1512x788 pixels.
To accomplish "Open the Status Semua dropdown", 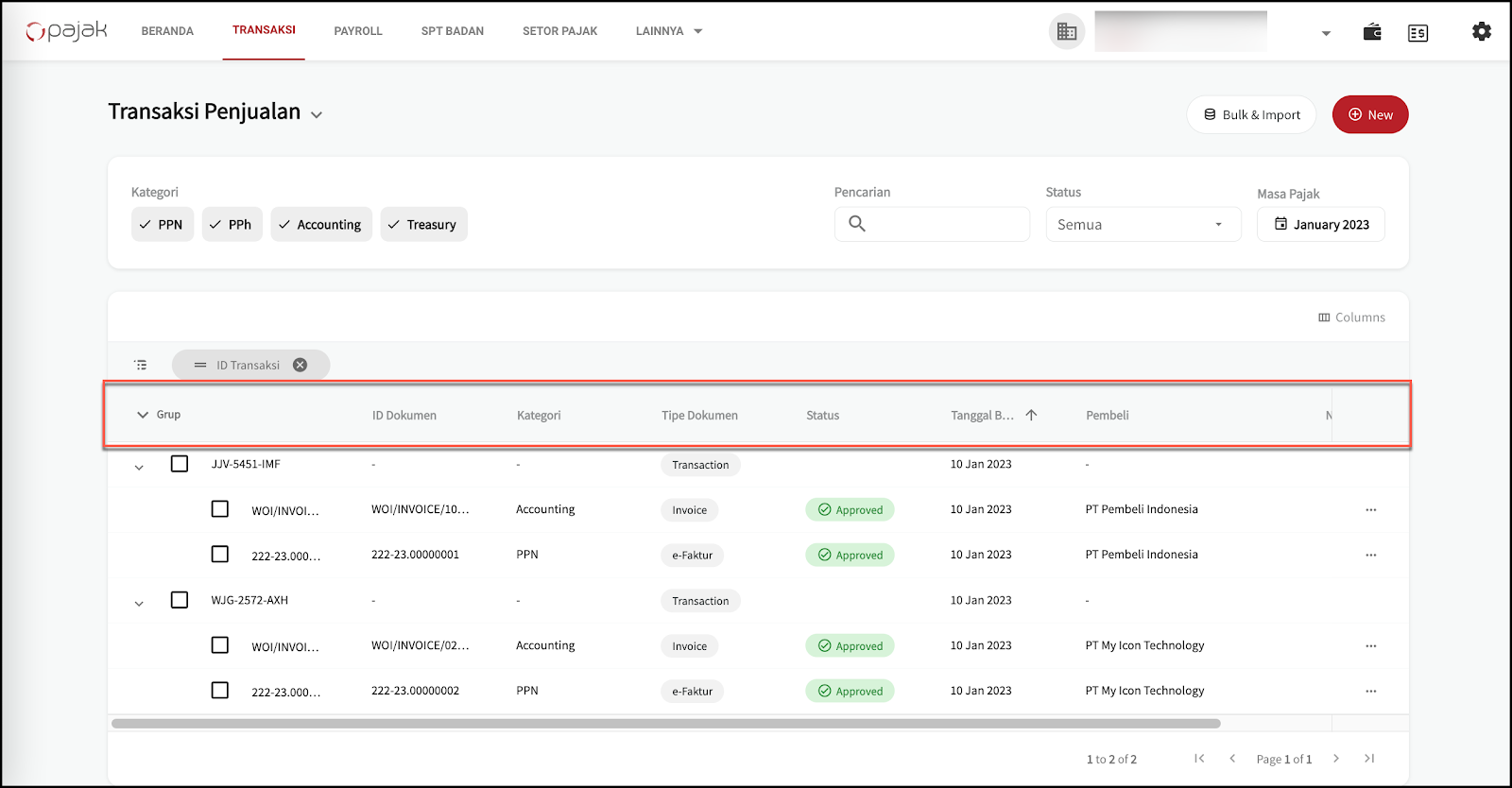I will pos(1143,224).
